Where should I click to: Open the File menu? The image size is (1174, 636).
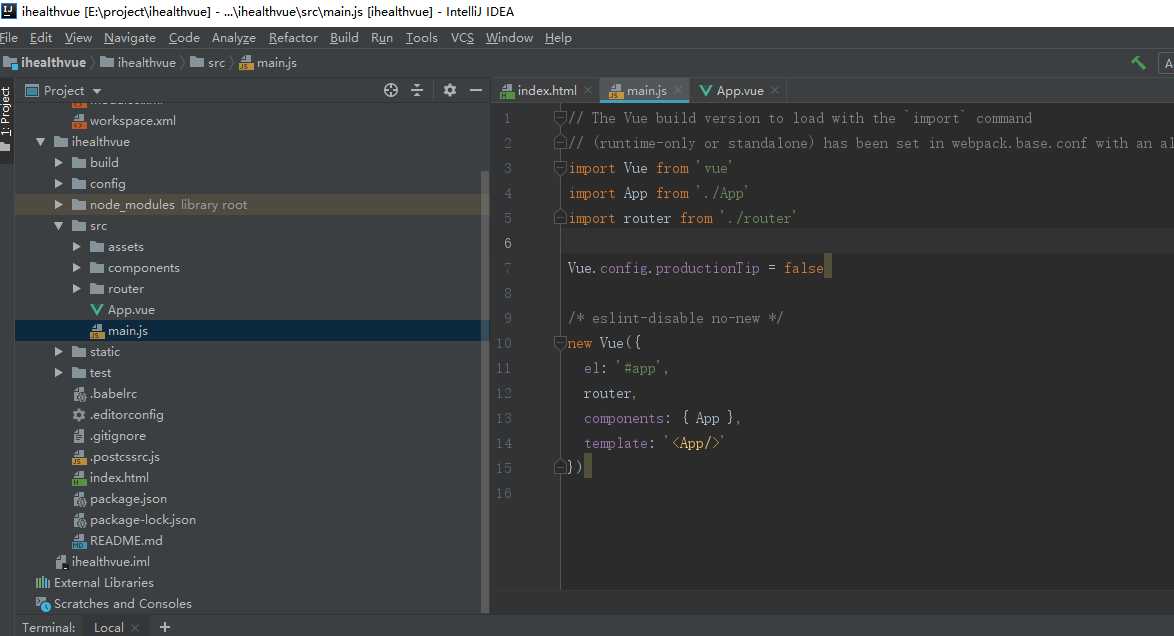tap(9, 37)
